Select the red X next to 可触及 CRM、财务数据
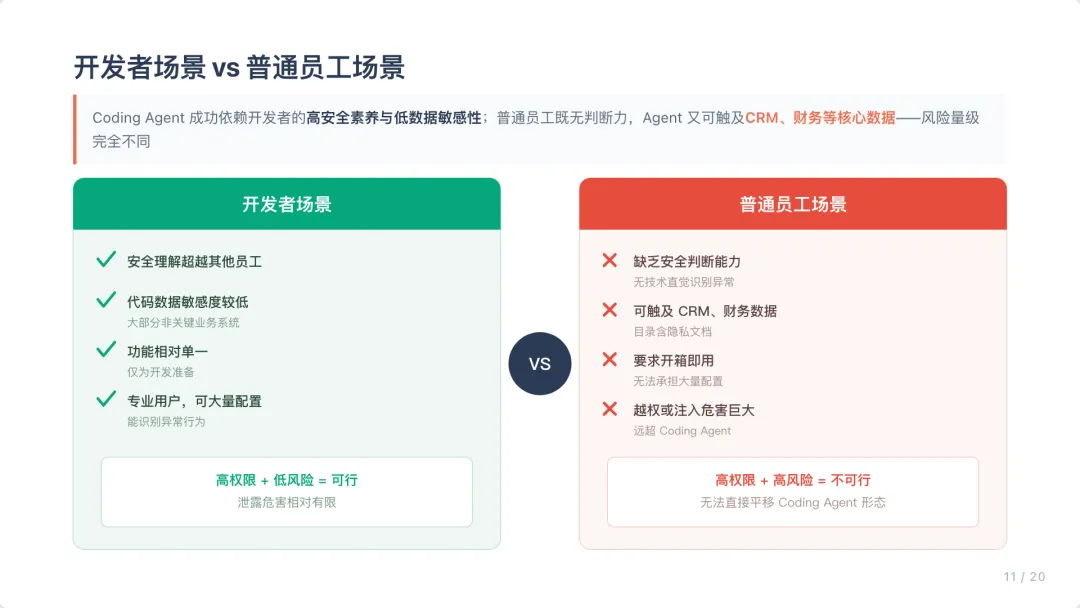Viewport: 1080px width, 608px height. [610, 310]
